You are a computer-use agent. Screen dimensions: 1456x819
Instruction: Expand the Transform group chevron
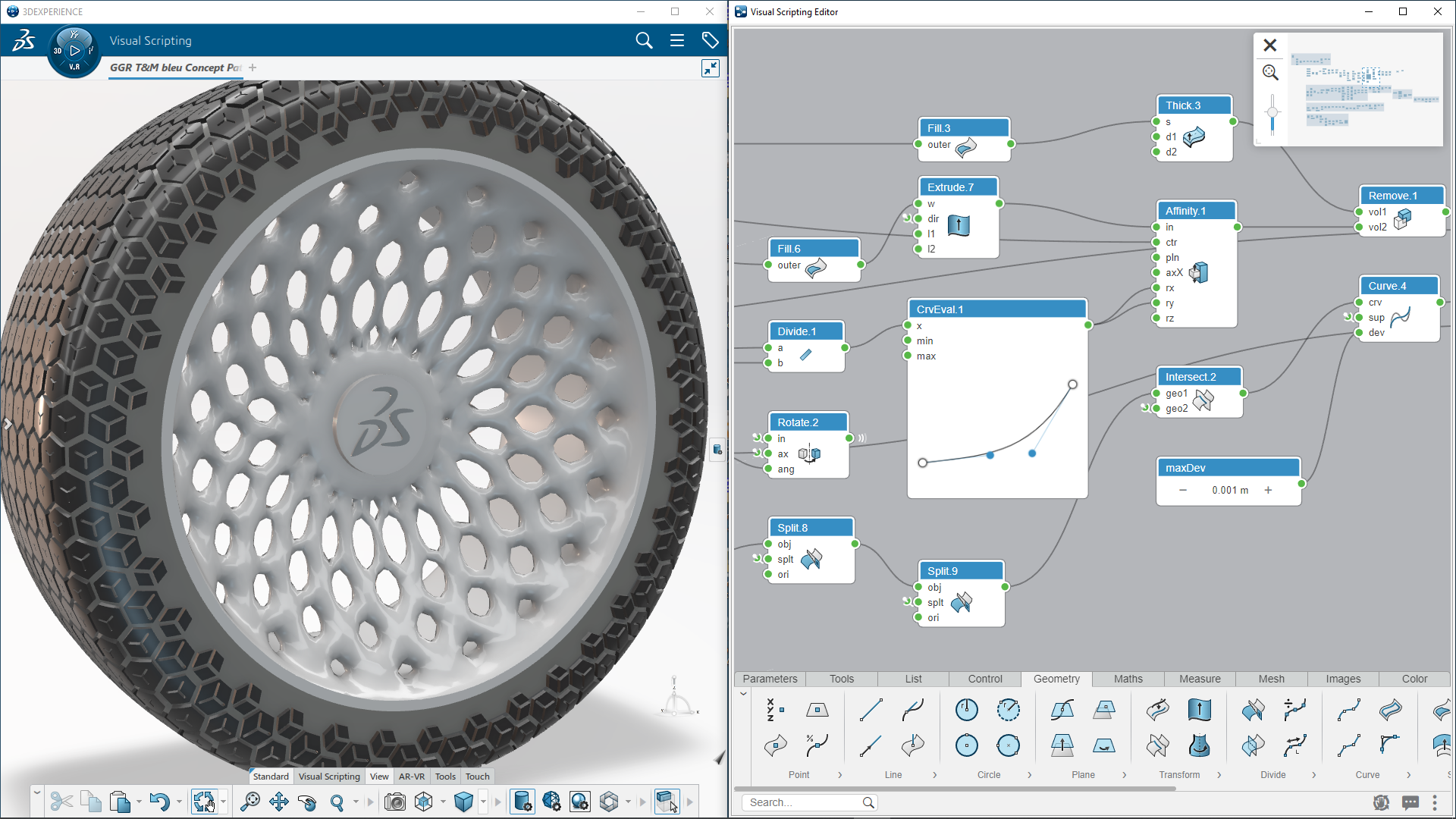pos(1219,775)
